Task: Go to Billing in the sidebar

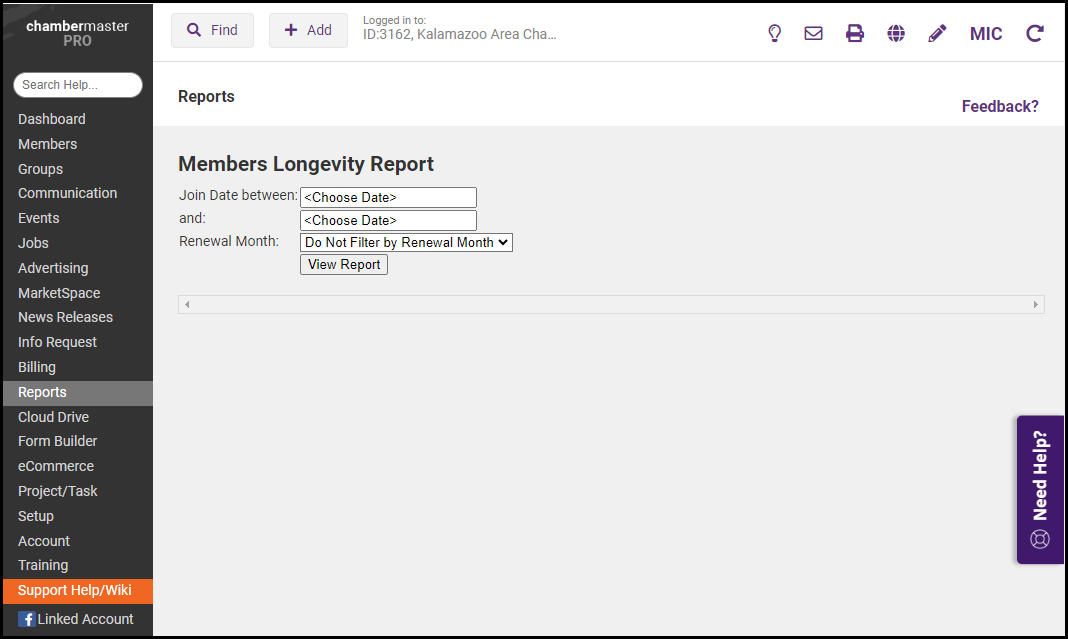Action: 37,367
